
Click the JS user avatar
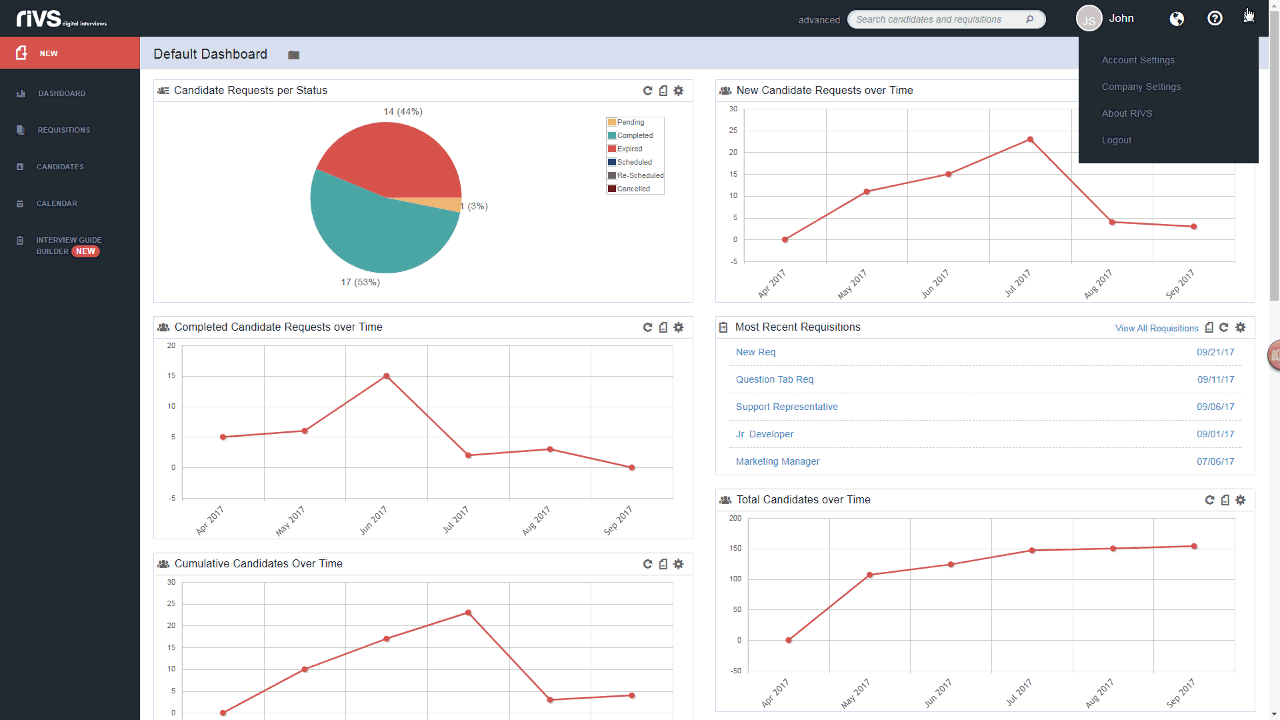click(1089, 18)
